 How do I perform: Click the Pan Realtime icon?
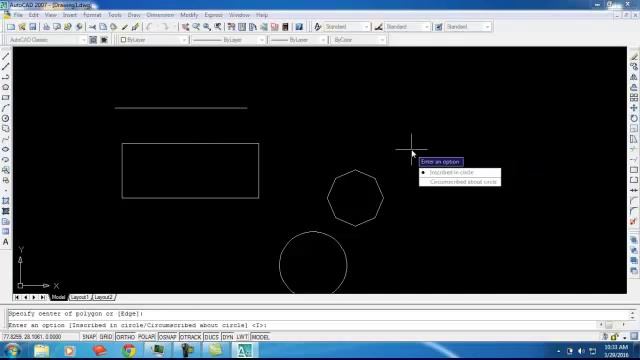pyautogui.click(x=185, y=27)
